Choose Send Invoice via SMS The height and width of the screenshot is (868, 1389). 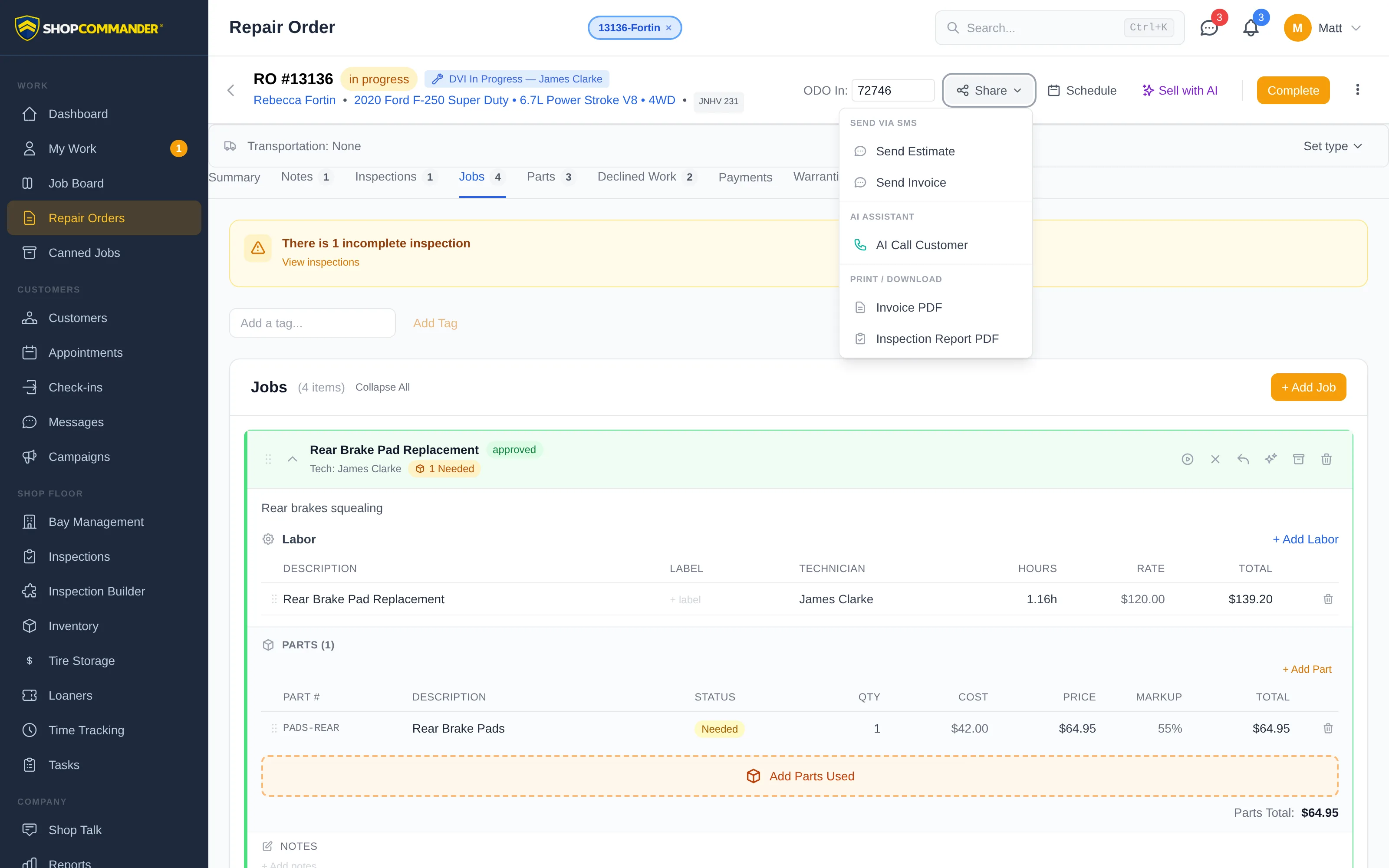pos(935,183)
